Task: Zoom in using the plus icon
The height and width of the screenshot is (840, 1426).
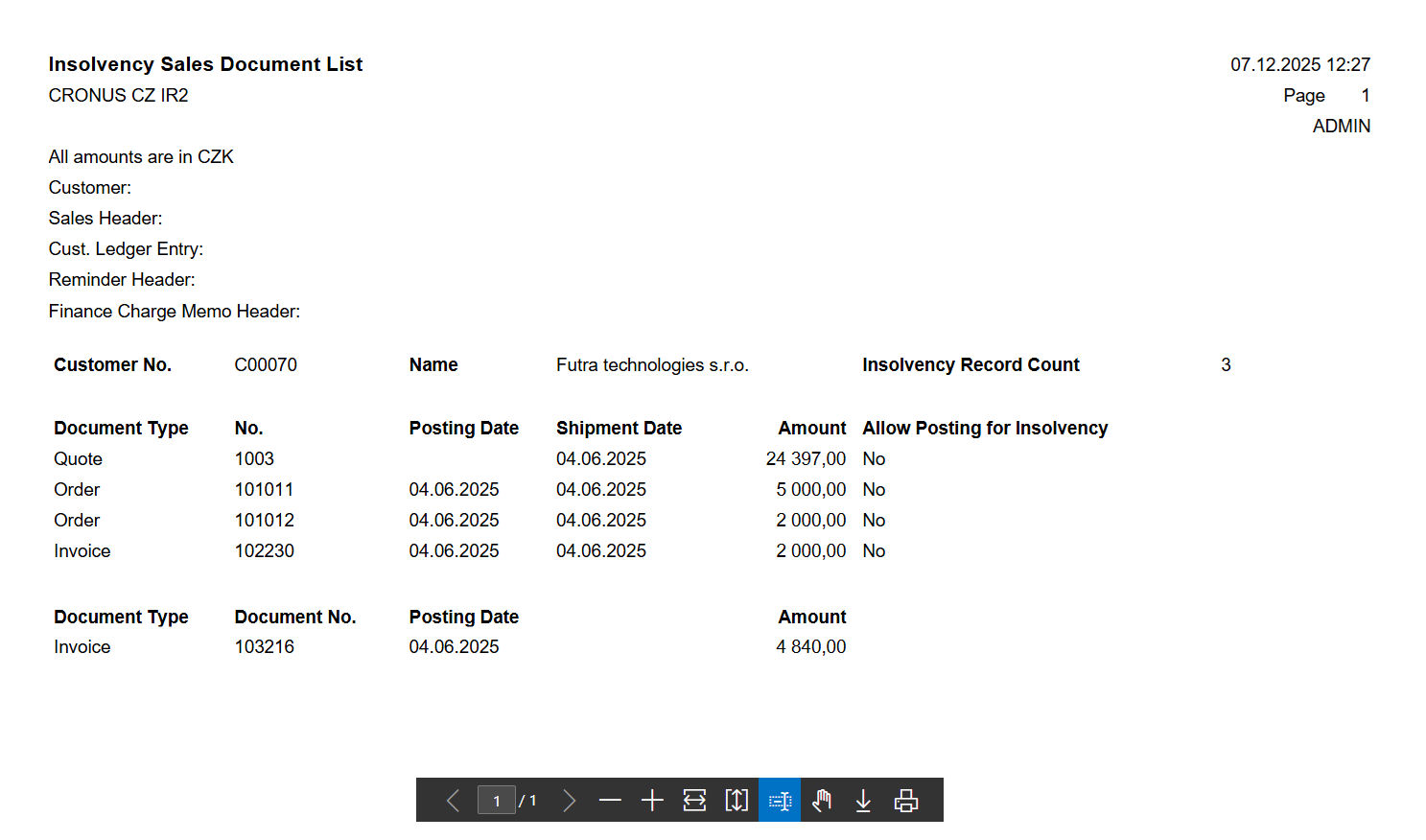Action: pyautogui.click(x=652, y=800)
